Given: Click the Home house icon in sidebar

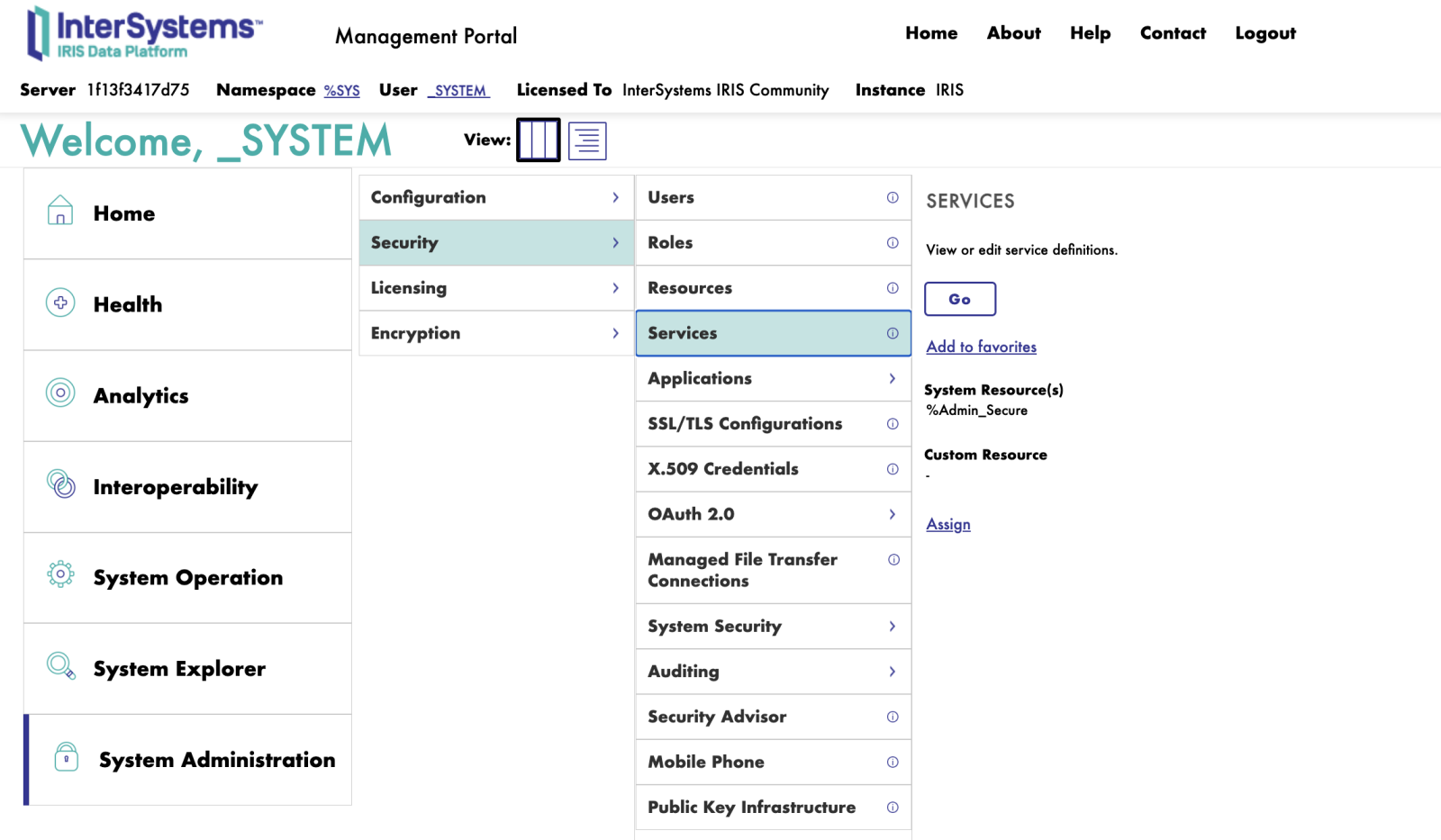Looking at the screenshot, I should (60, 211).
